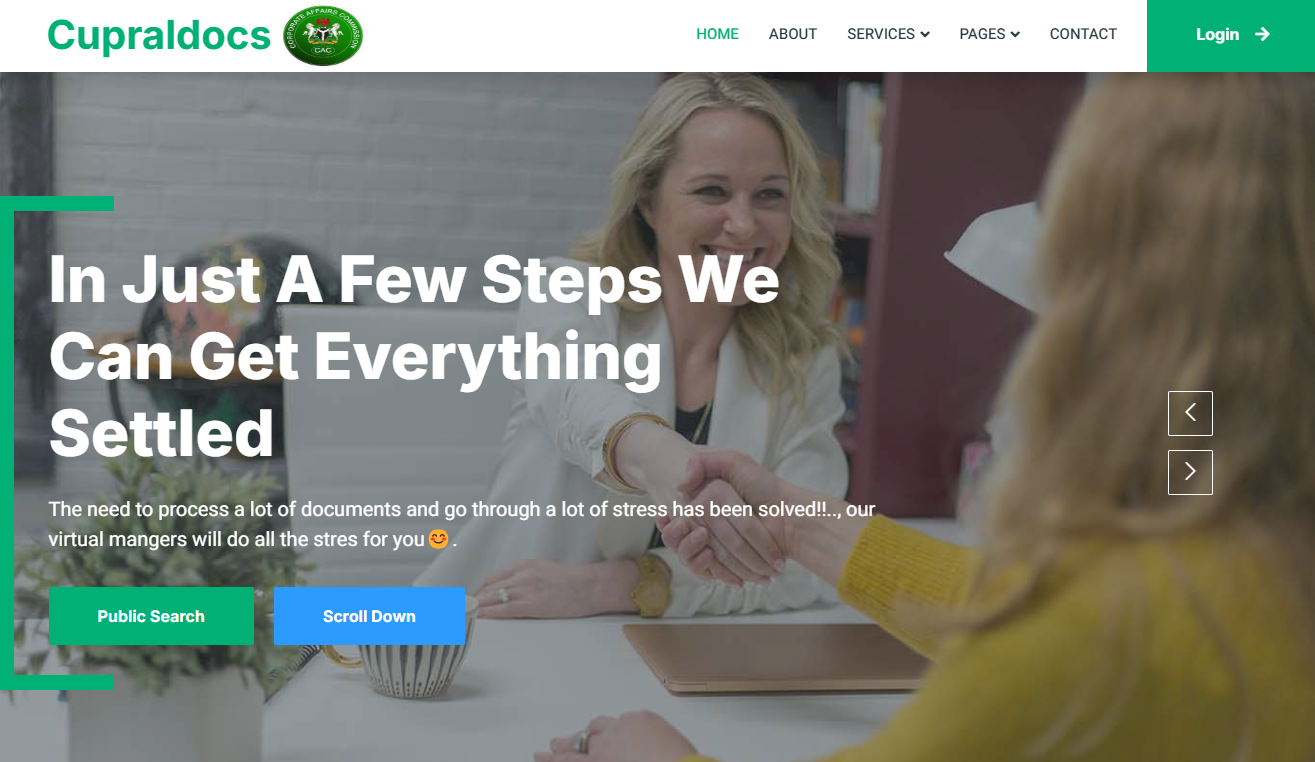Click the smiling emoji after 'for you'
This screenshot has height=762, width=1315.
[438, 539]
